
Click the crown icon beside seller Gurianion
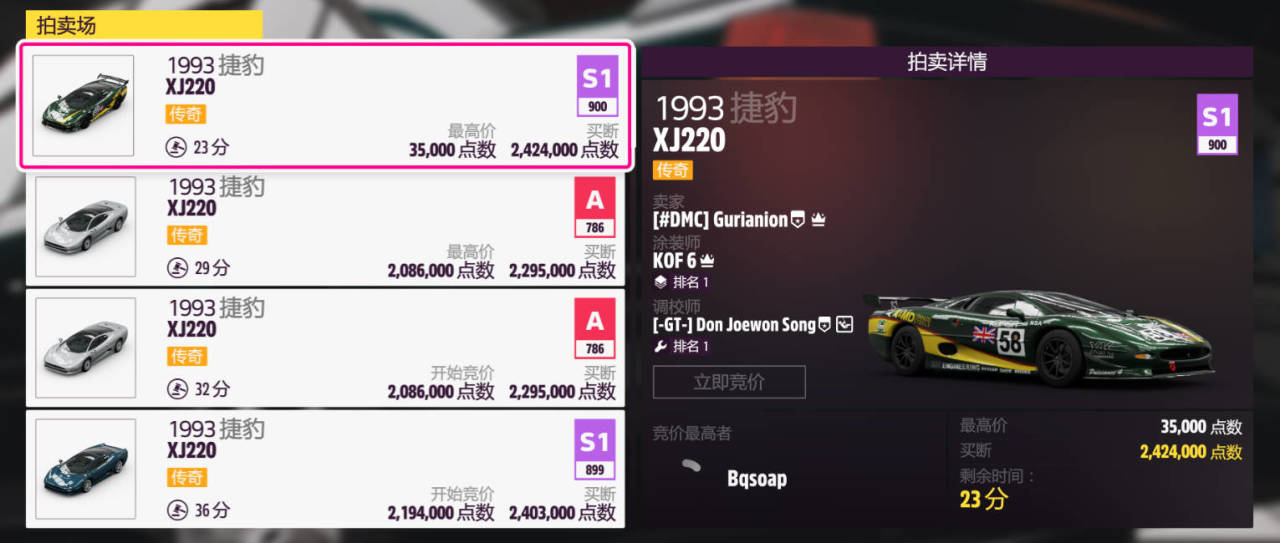pyautogui.click(x=818, y=219)
